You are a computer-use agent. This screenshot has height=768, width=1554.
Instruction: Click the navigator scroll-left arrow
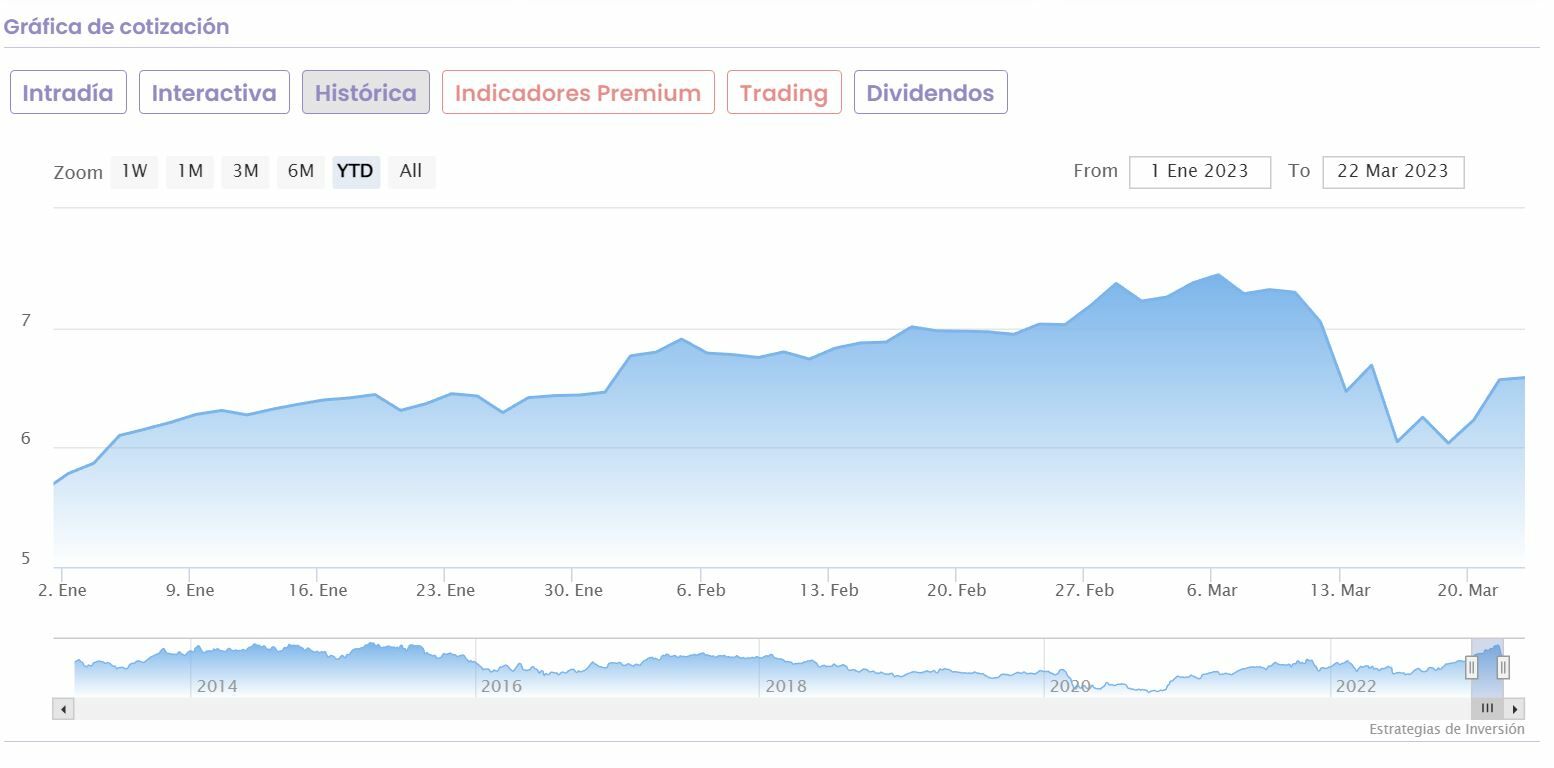(63, 709)
